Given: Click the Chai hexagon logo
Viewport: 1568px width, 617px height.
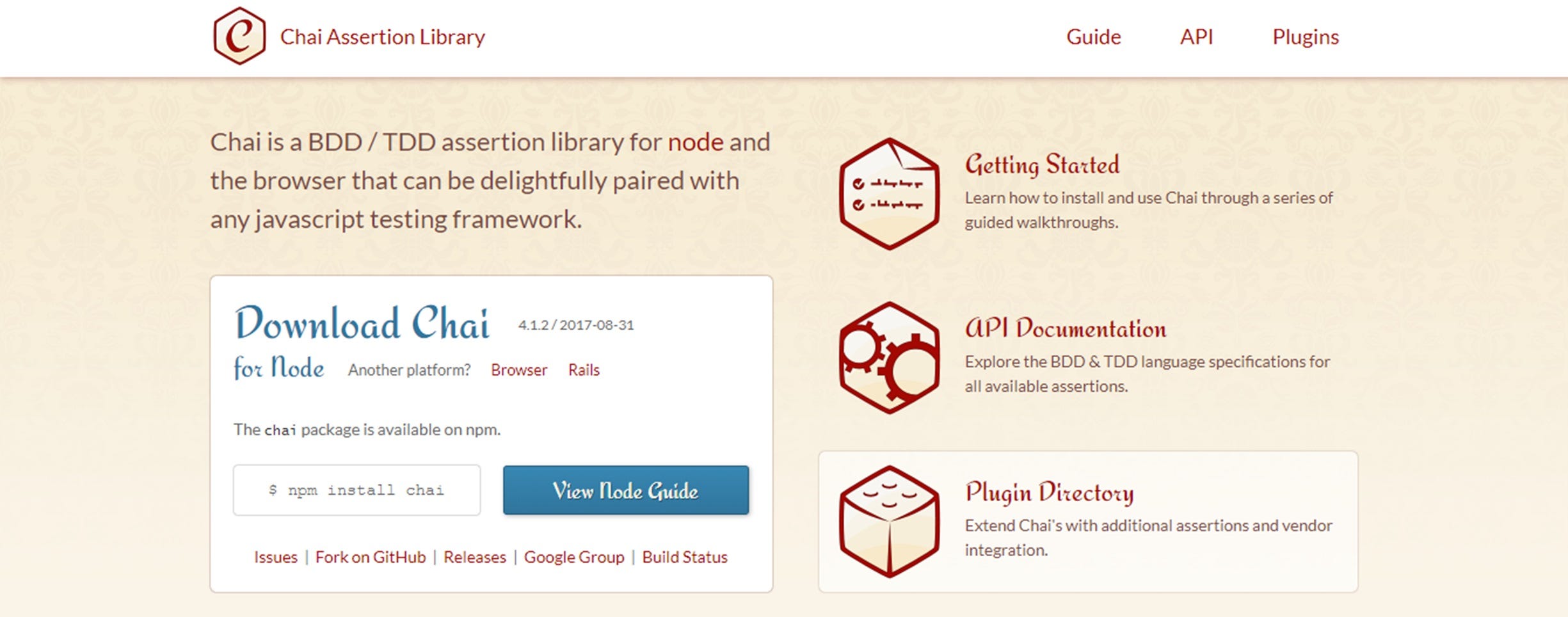Looking at the screenshot, I should pyautogui.click(x=241, y=36).
